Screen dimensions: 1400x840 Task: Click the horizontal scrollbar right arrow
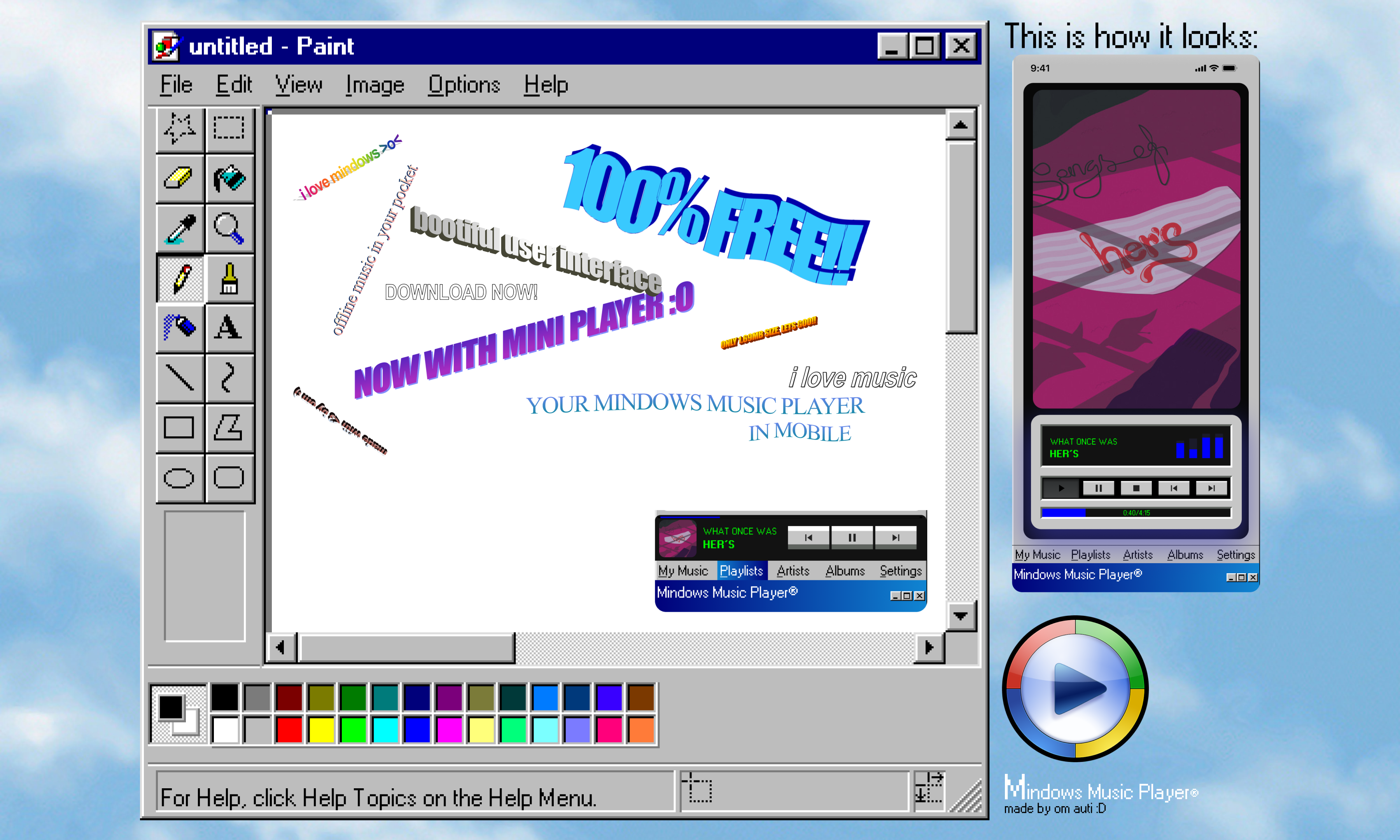click(x=929, y=647)
